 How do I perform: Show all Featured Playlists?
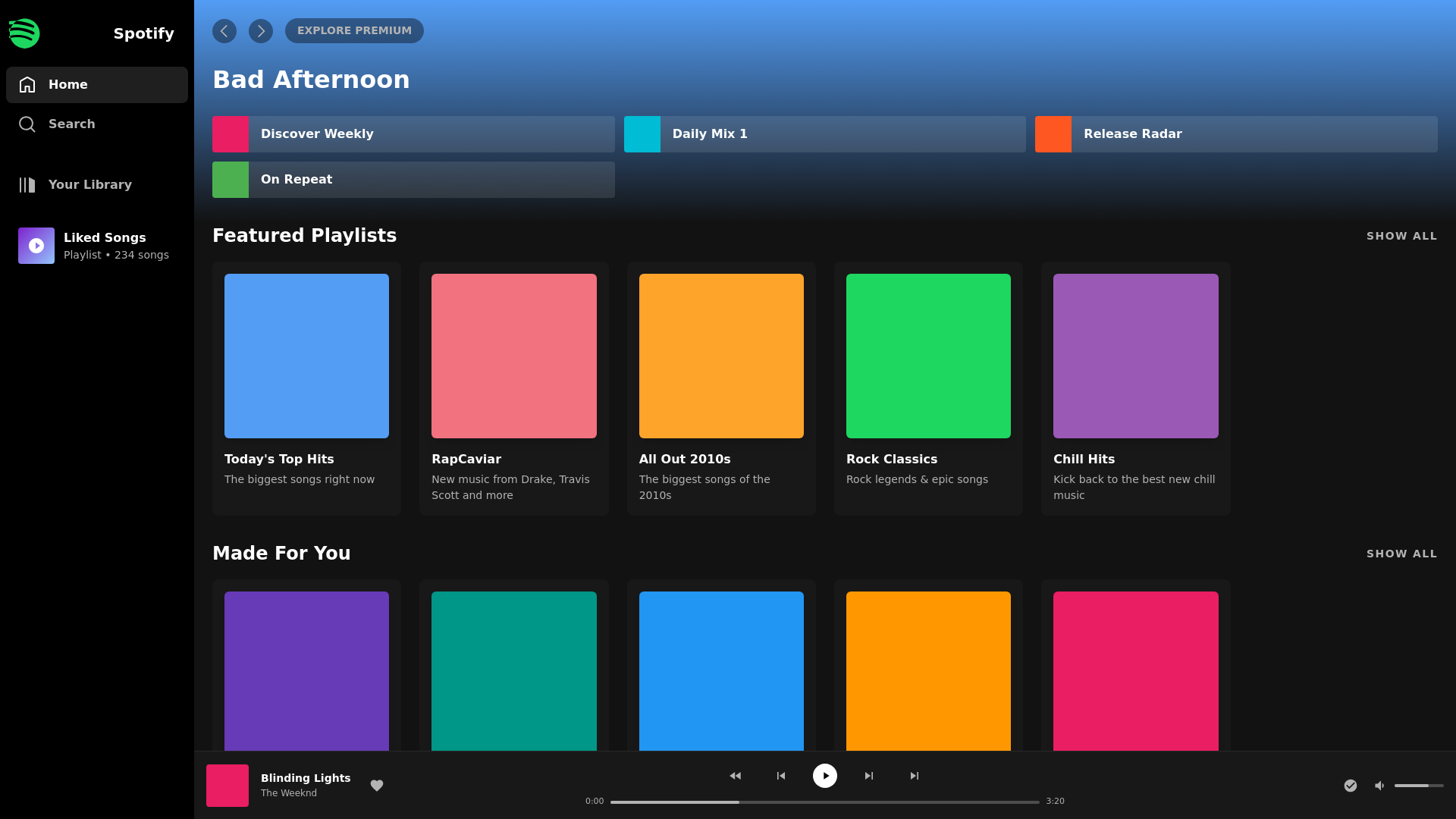pyautogui.click(x=1401, y=237)
